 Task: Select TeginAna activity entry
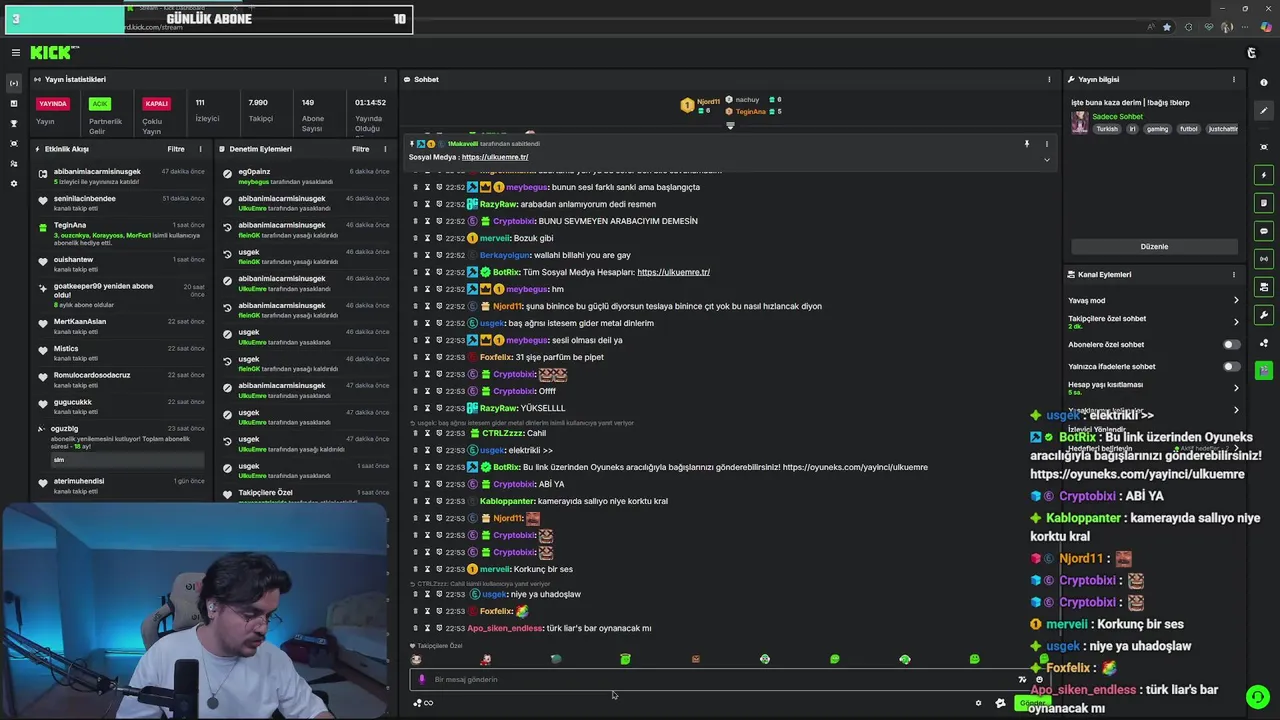(121, 233)
